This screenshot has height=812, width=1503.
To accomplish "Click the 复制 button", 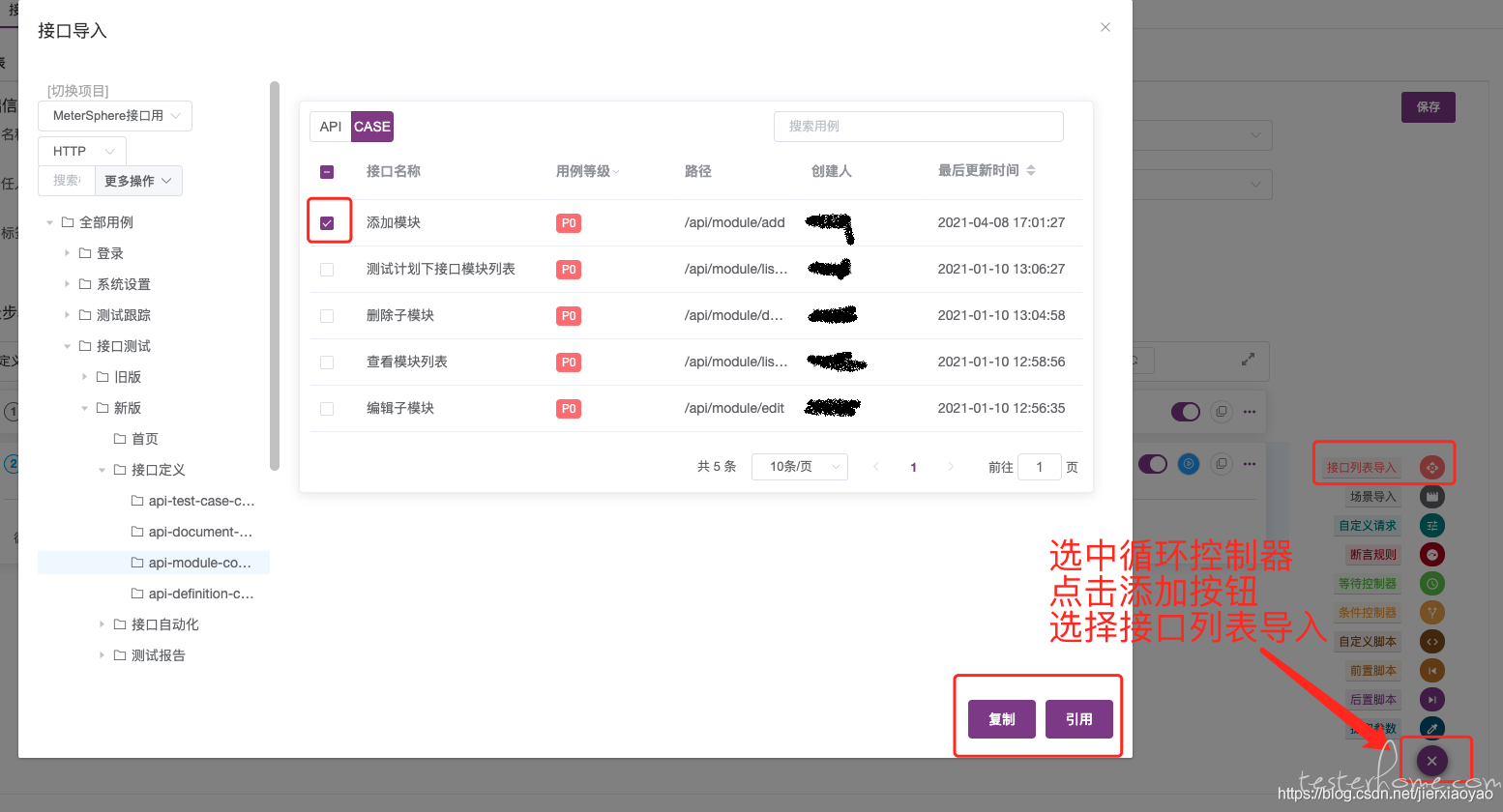I will click(x=1002, y=719).
